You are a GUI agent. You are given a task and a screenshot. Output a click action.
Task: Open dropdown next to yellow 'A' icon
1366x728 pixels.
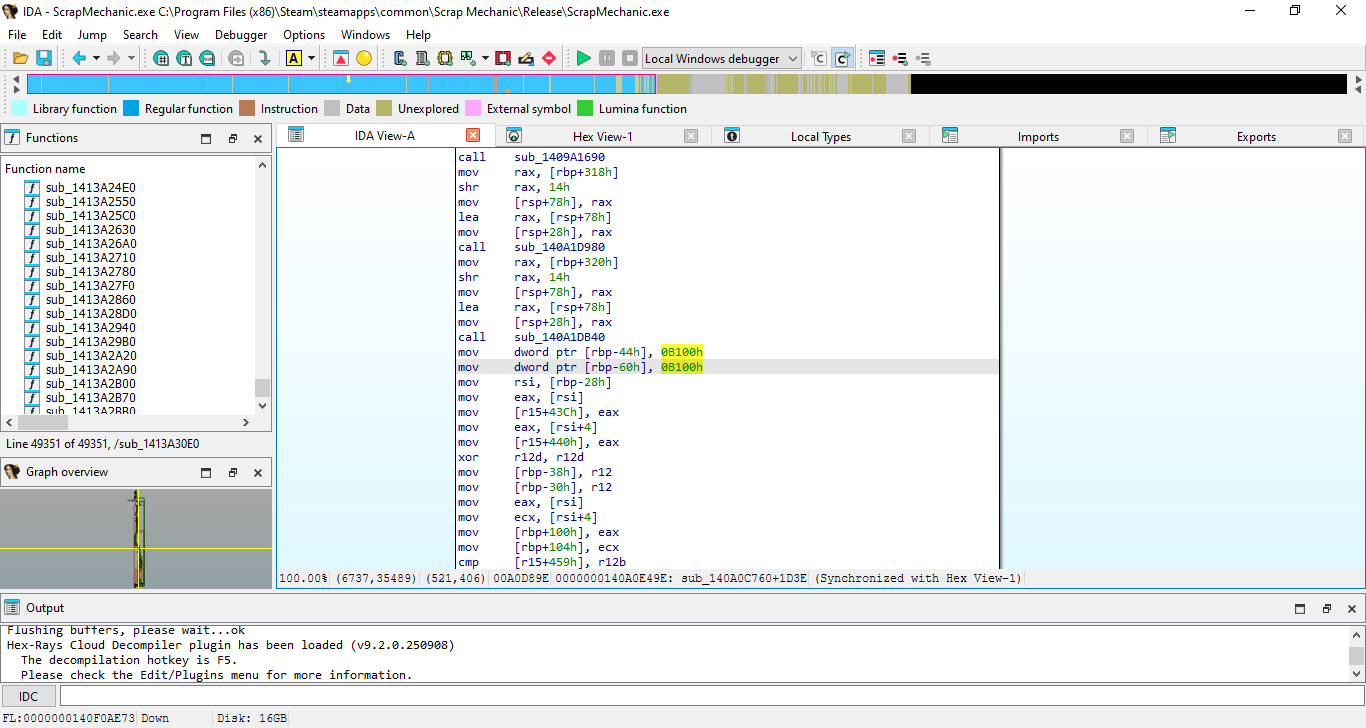pyautogui.click(x=311, y=58)
